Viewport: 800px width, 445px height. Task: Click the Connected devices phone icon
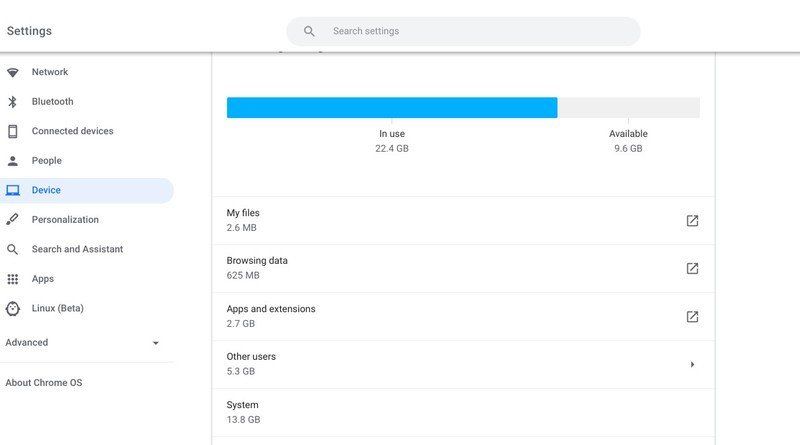point(13,131)
